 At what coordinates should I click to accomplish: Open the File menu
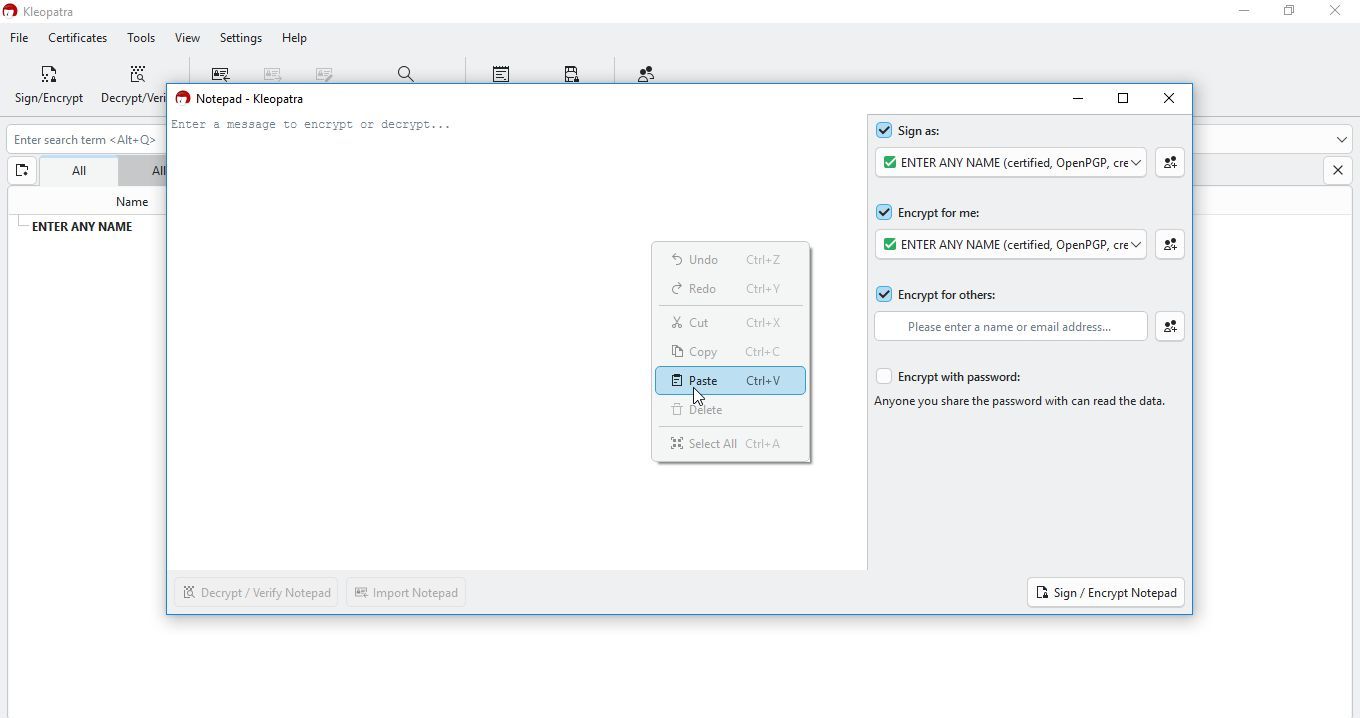coord(19,38)
